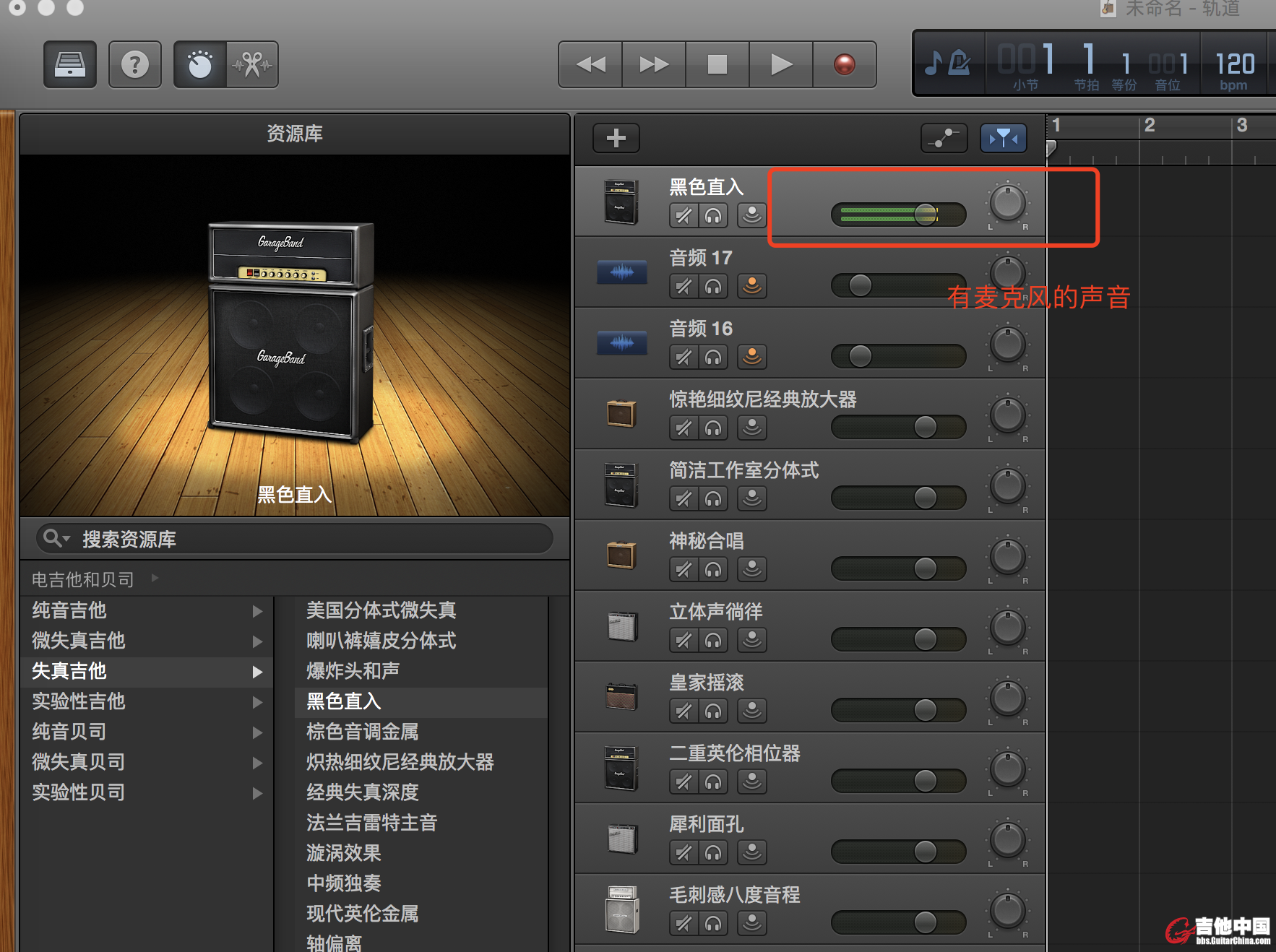Expand 微失真贝司 category

257,763
